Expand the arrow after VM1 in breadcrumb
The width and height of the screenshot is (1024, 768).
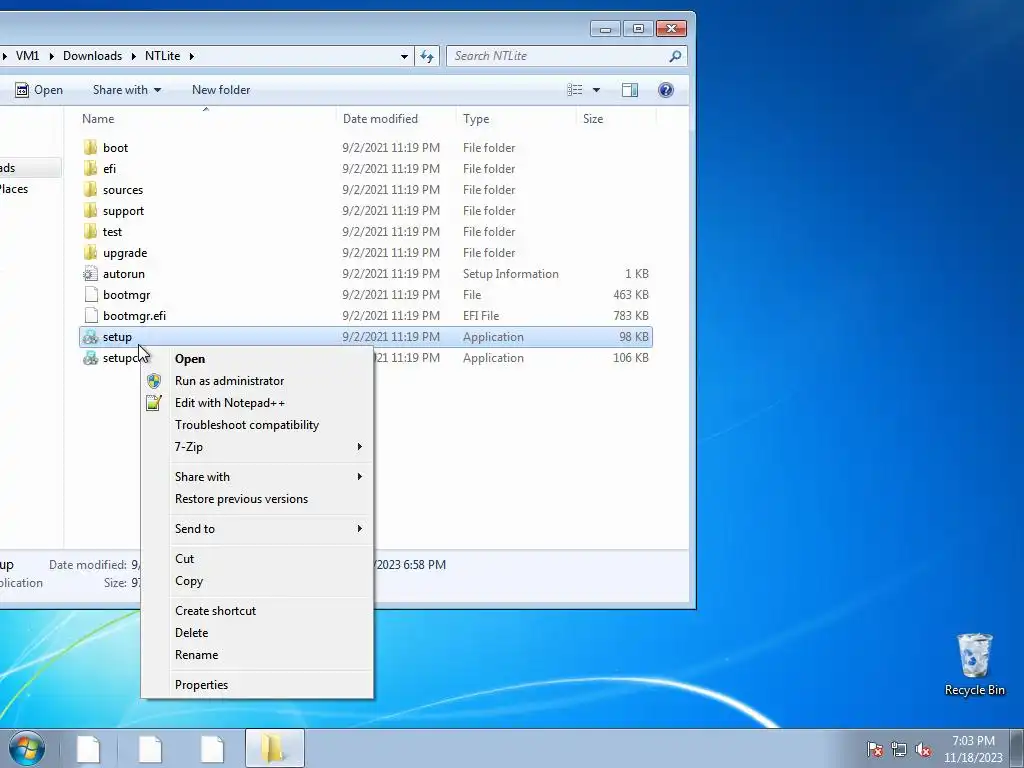(51, 56)
